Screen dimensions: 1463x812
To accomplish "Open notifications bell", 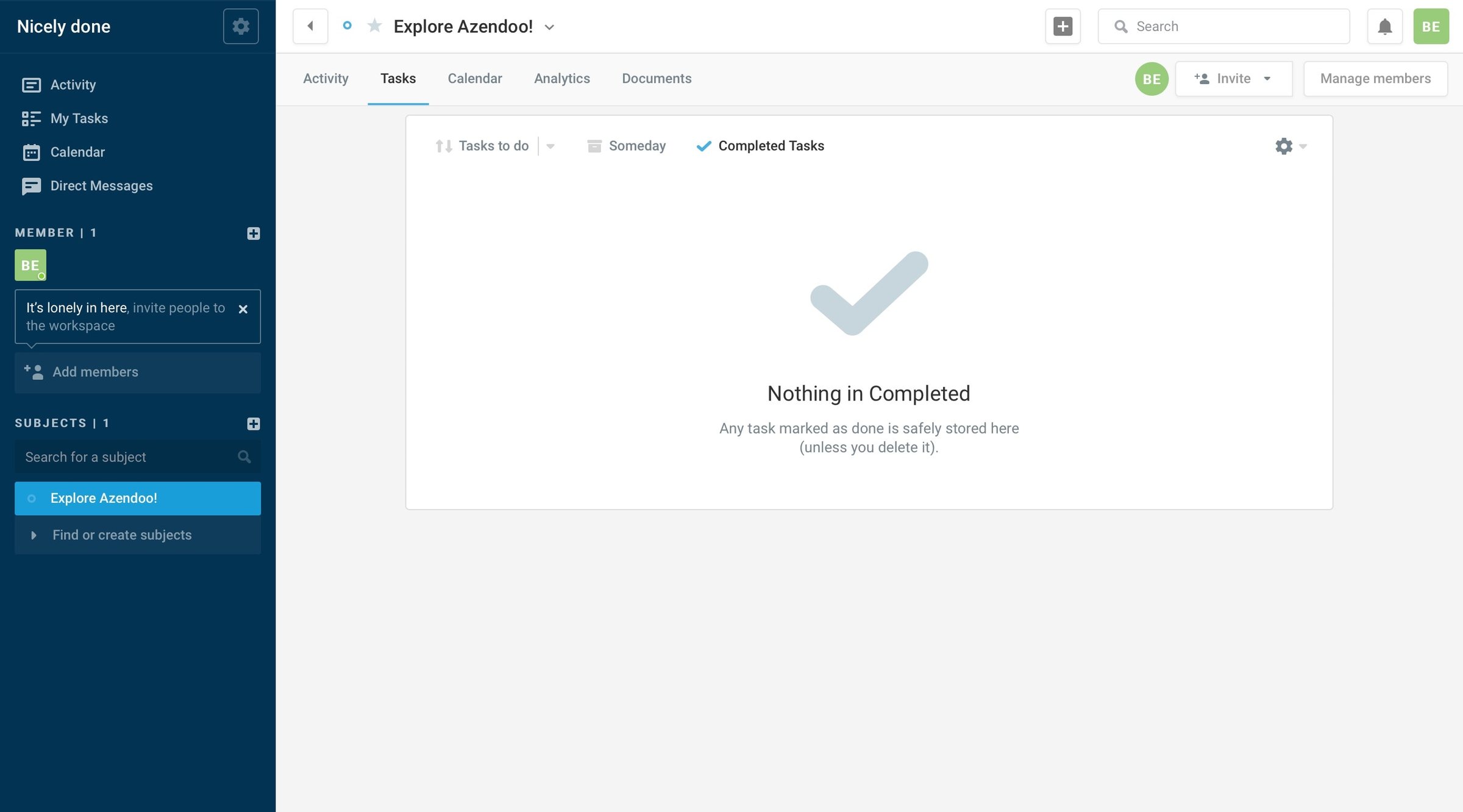I will click(x=1385, y=26).
